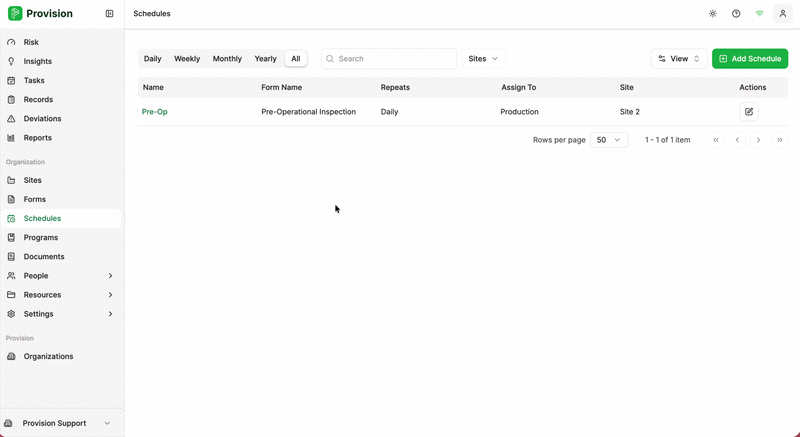Open the Sites filter dropdown
The width and height of the screenshot is (800, 437).
(483, 59)
